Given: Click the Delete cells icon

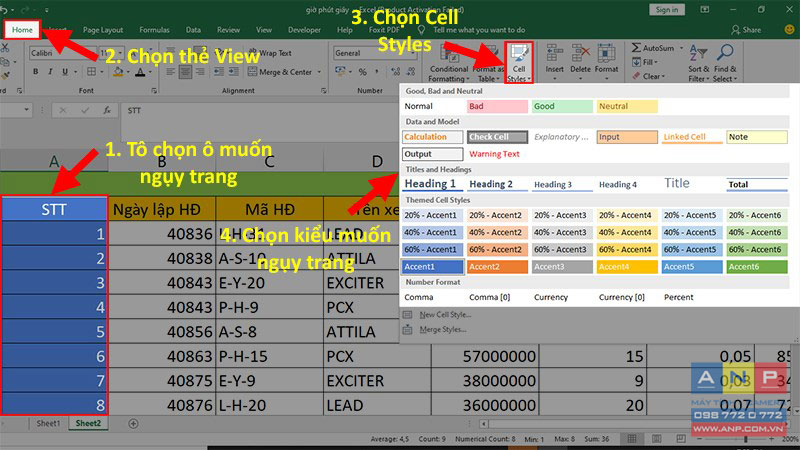Looking at the screenshot, I should click(581, 54).
